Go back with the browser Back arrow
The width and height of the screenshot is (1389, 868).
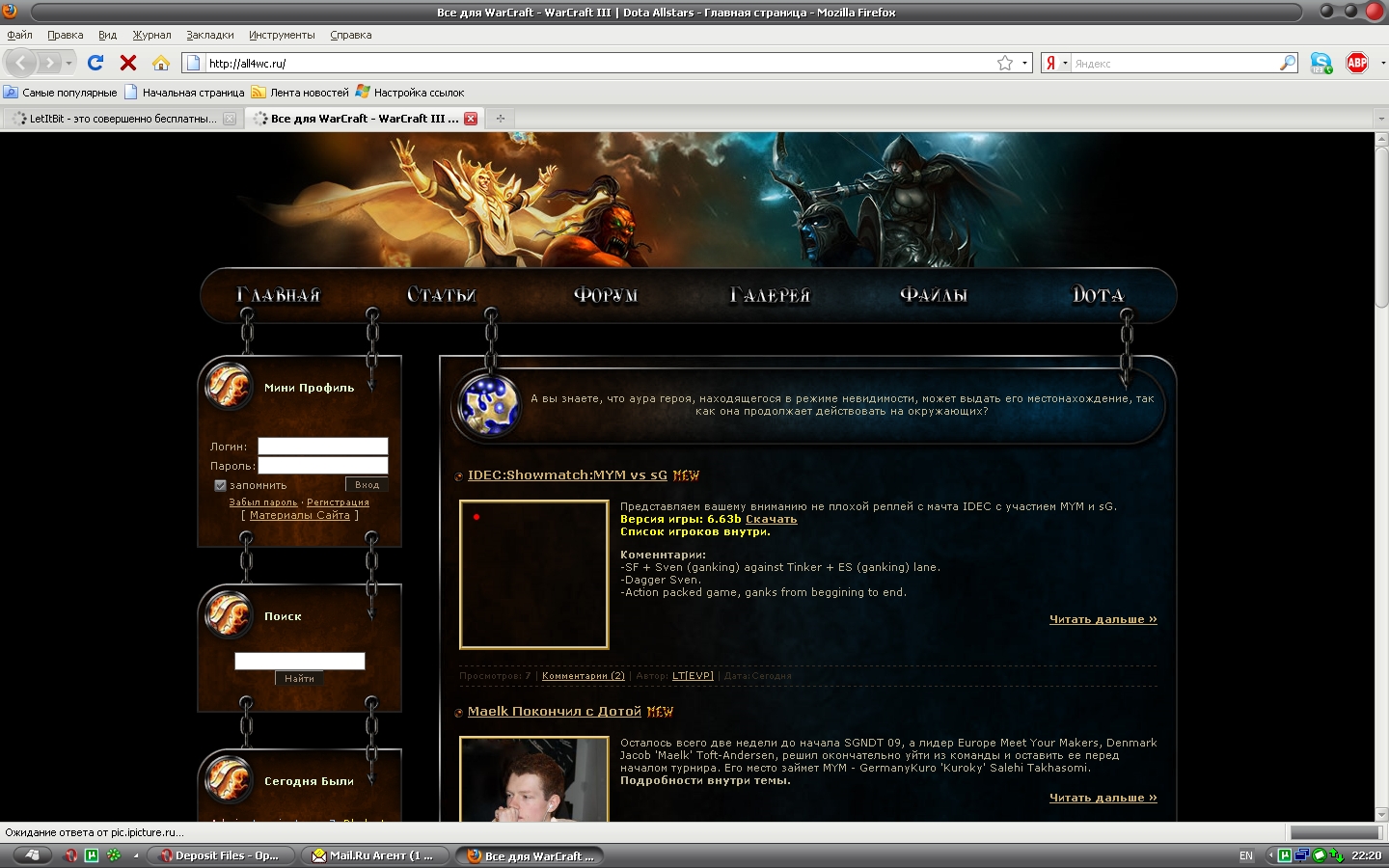pos(21,63)
